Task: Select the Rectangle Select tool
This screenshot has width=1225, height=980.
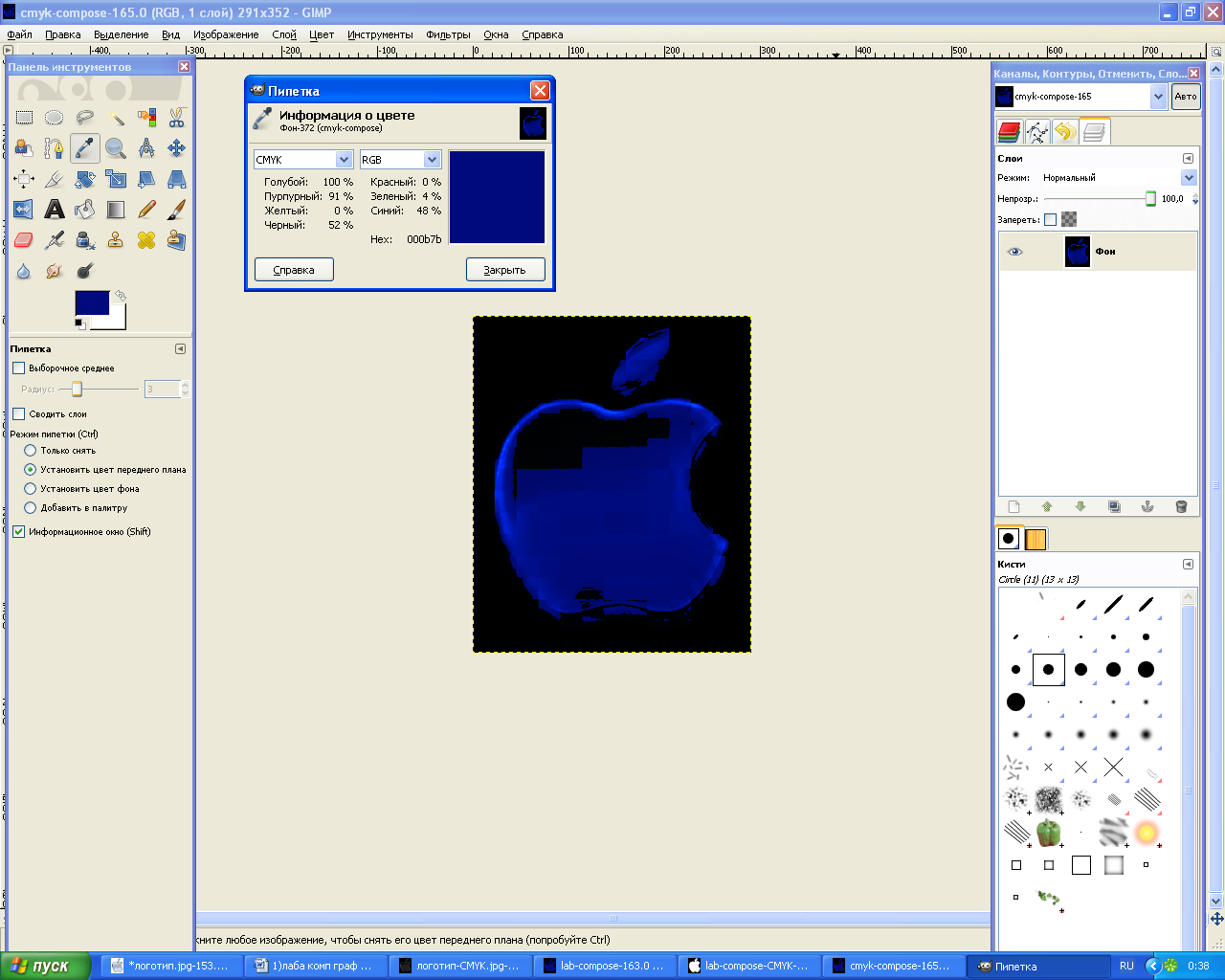Action: [x=24, y=118]
